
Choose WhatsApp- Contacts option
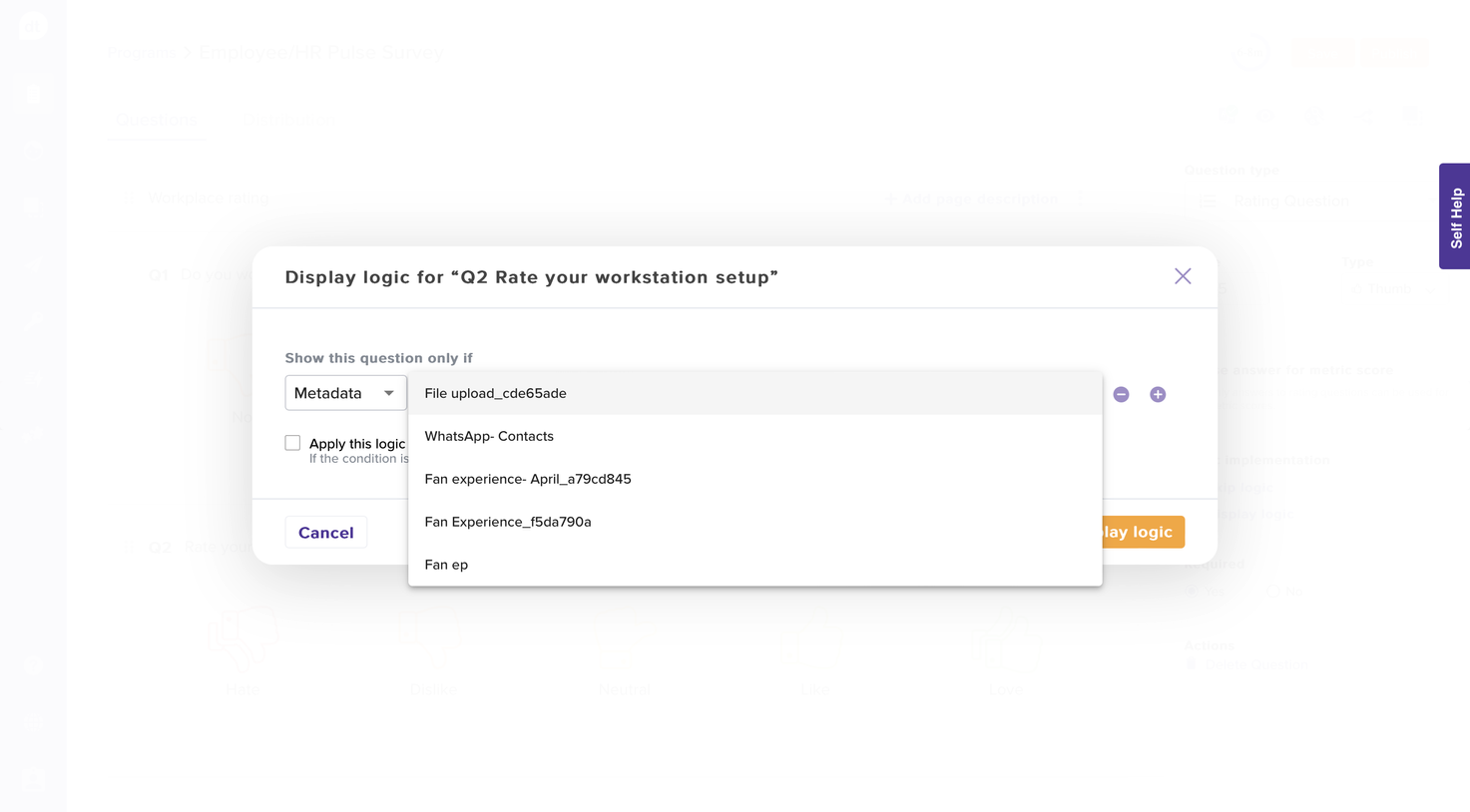(489, 436)
